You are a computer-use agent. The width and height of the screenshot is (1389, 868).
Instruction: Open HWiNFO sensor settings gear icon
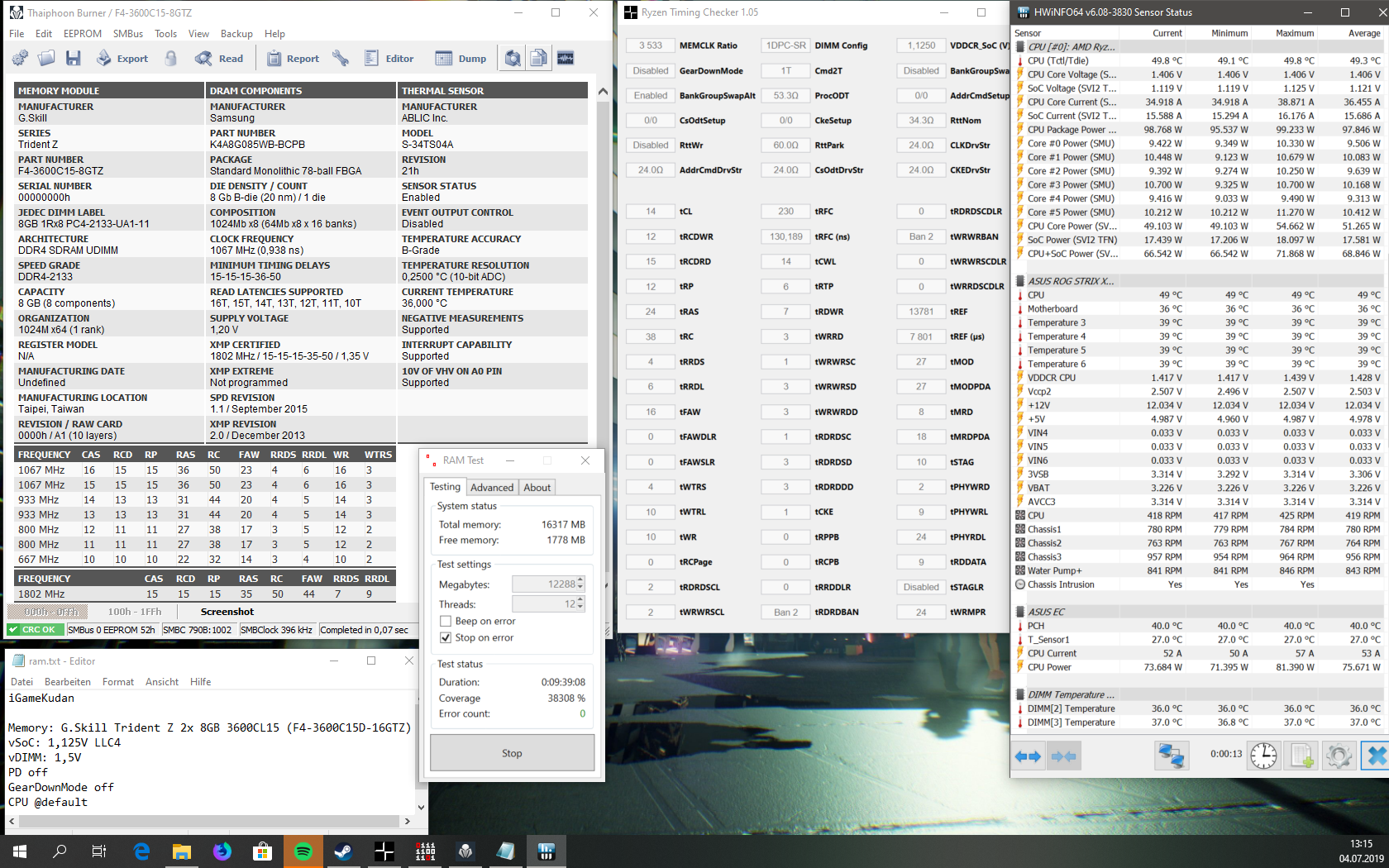click(1339, 756)
